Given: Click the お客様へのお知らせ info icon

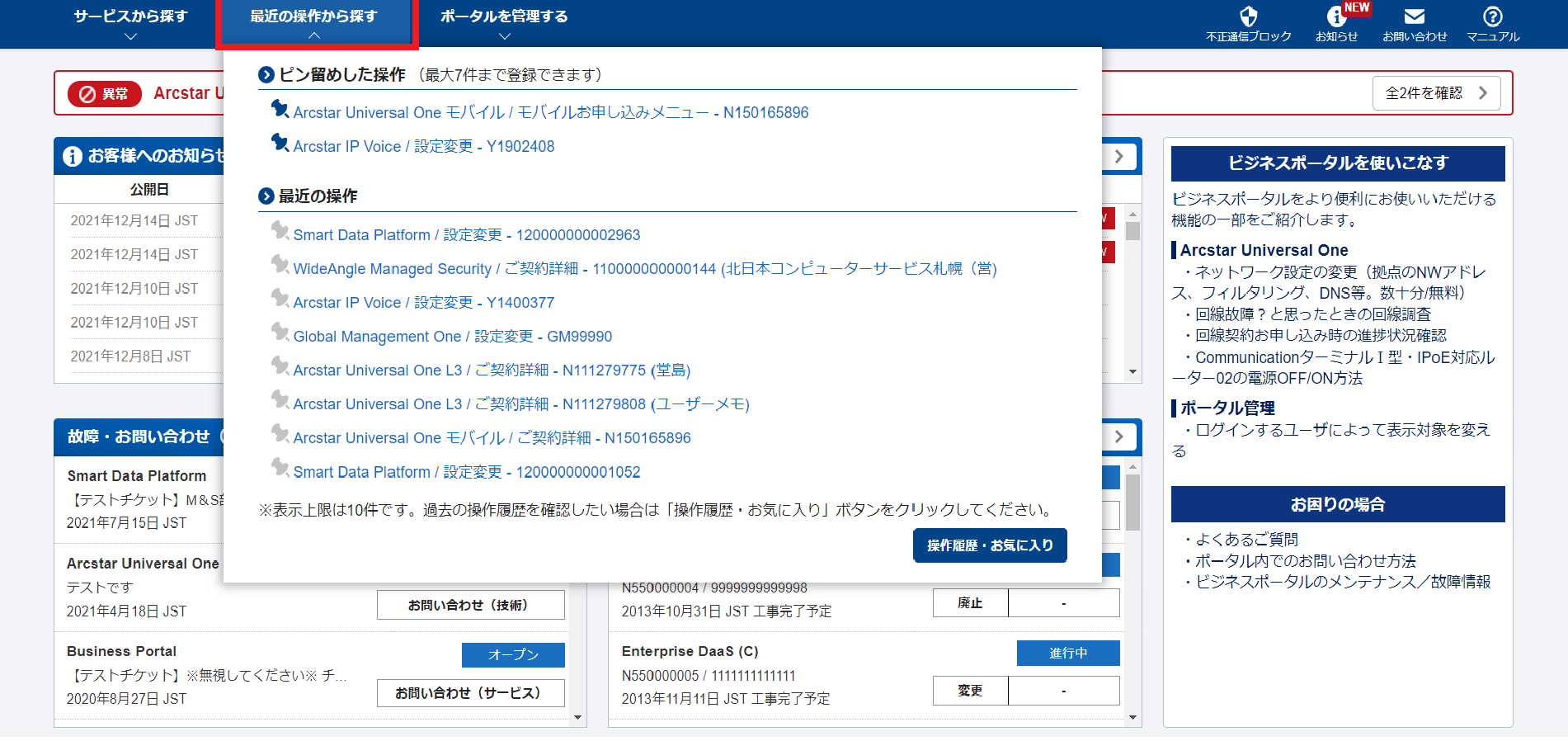Looking at the screenshot, I should coord(73,156).
